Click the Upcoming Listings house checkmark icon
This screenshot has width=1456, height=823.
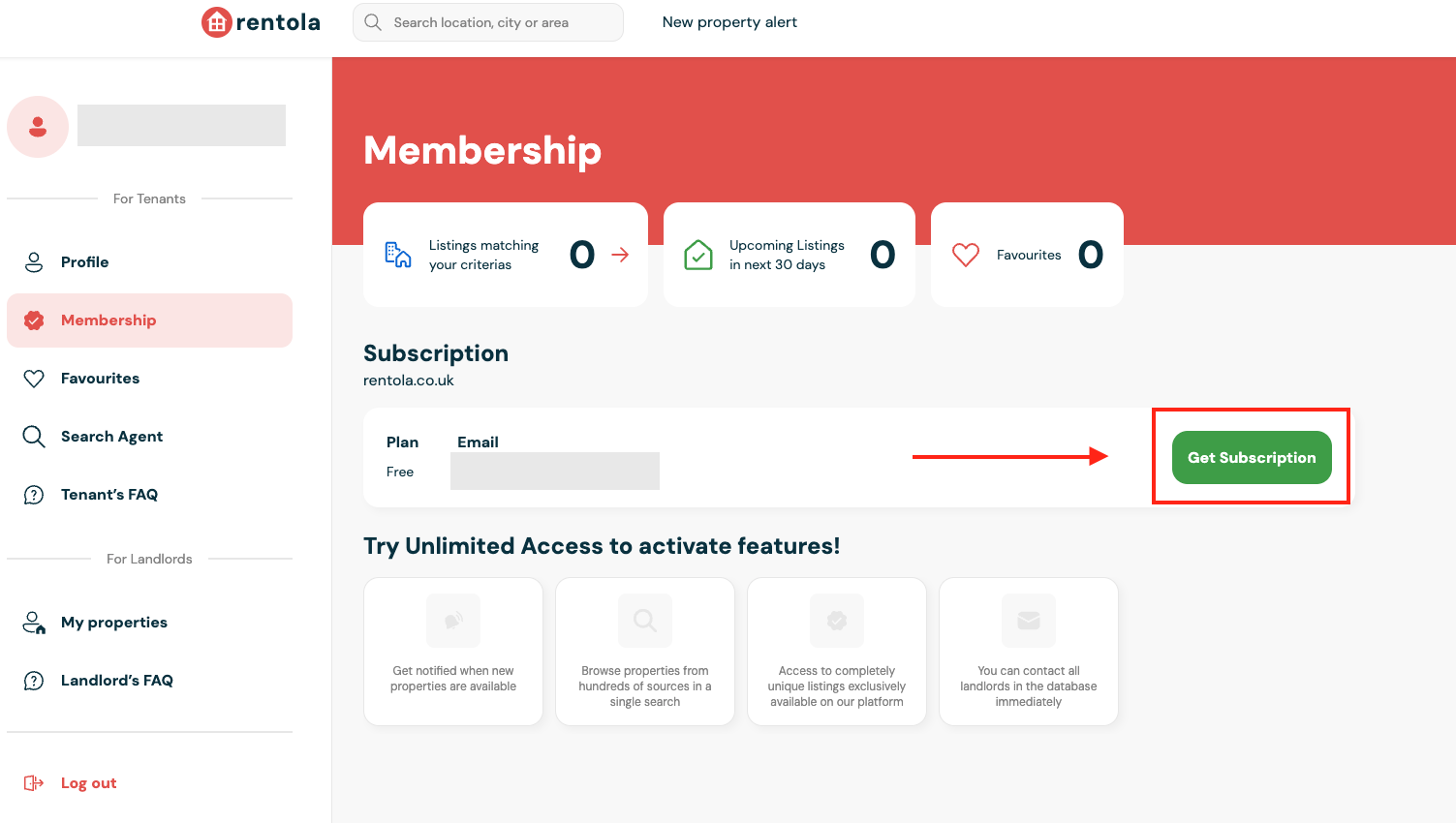pos(698,255)
